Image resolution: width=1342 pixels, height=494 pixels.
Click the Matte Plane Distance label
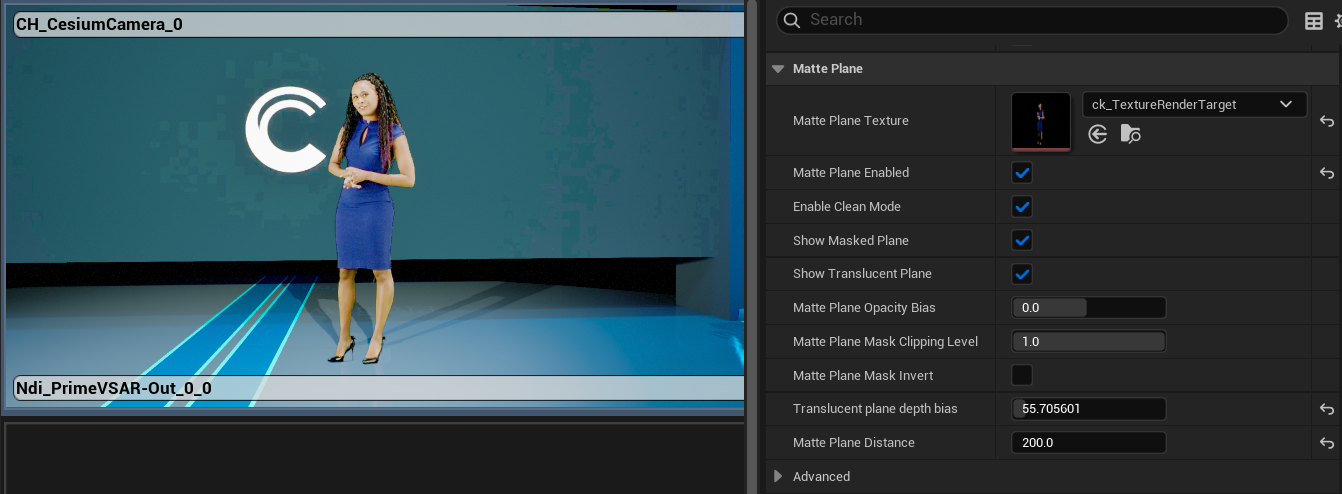[x=854, y=443]
